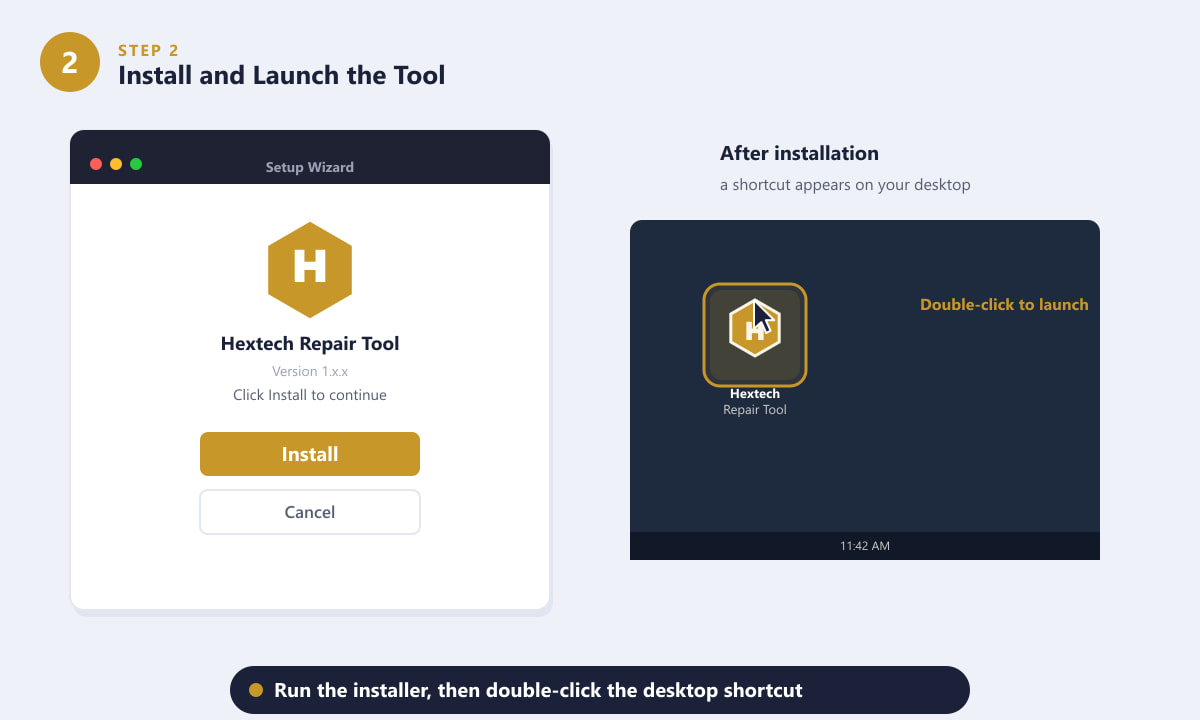1200x720 pixels.
Task: Click the Cancel button in Setup Wizard
Action: pyautogui.click(x=310, y=512)
